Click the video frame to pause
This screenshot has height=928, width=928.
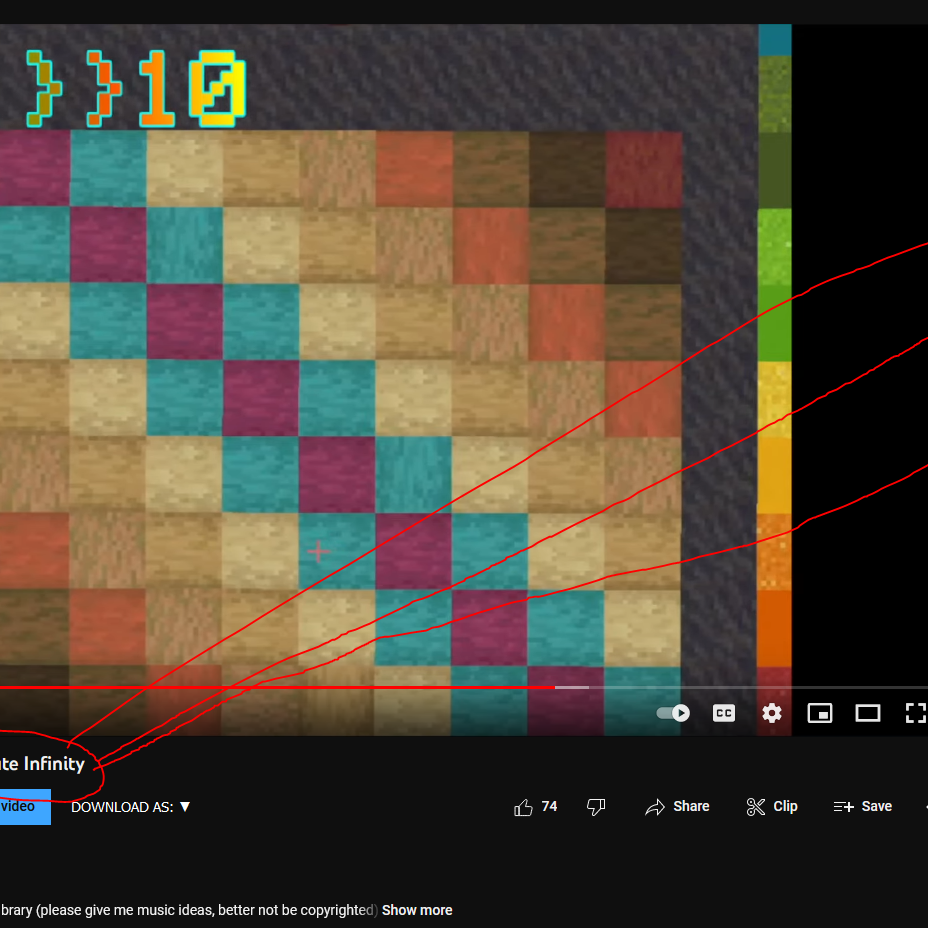[379, 379]
